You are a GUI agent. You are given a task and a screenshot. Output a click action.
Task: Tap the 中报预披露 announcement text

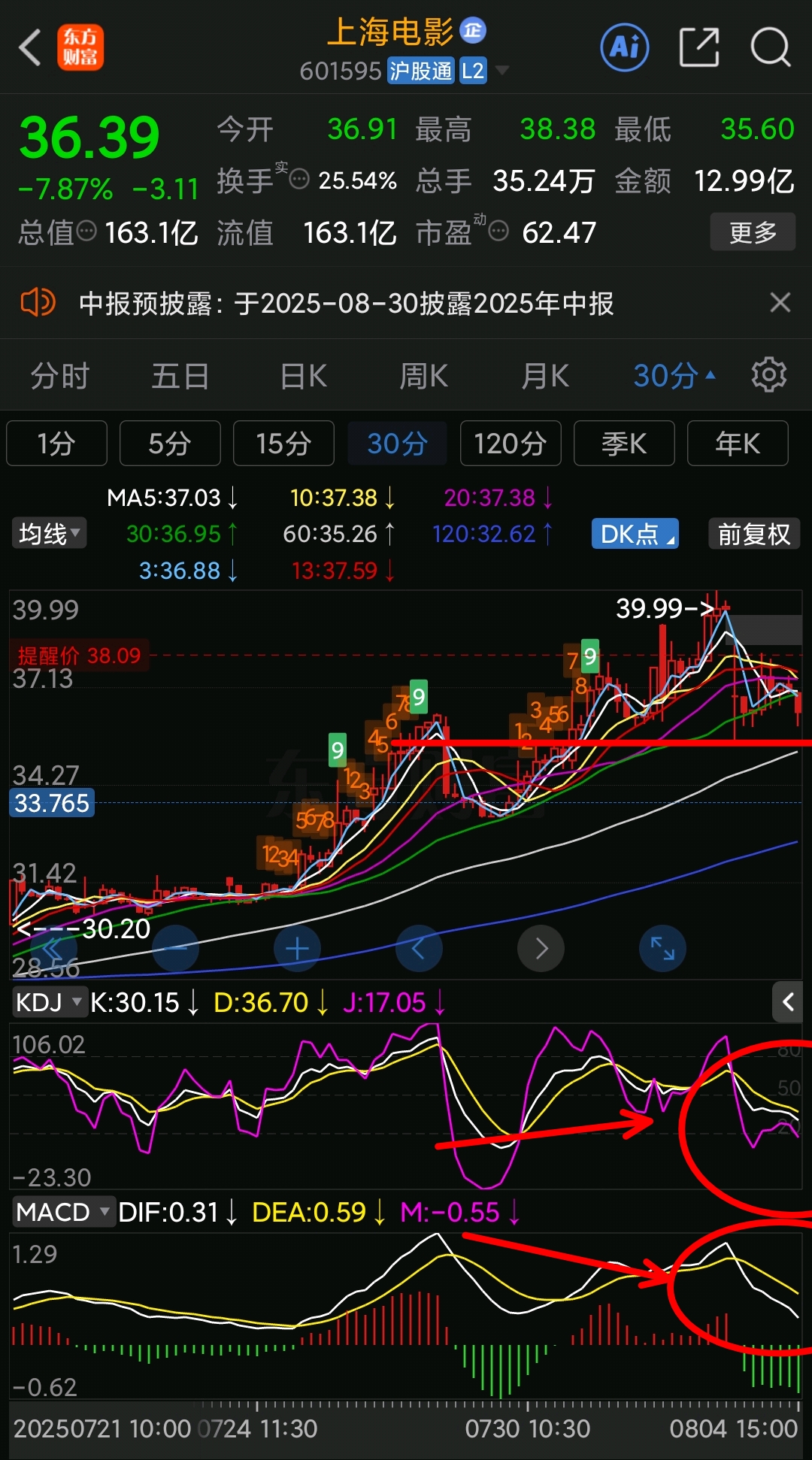(x=347, y=304)
